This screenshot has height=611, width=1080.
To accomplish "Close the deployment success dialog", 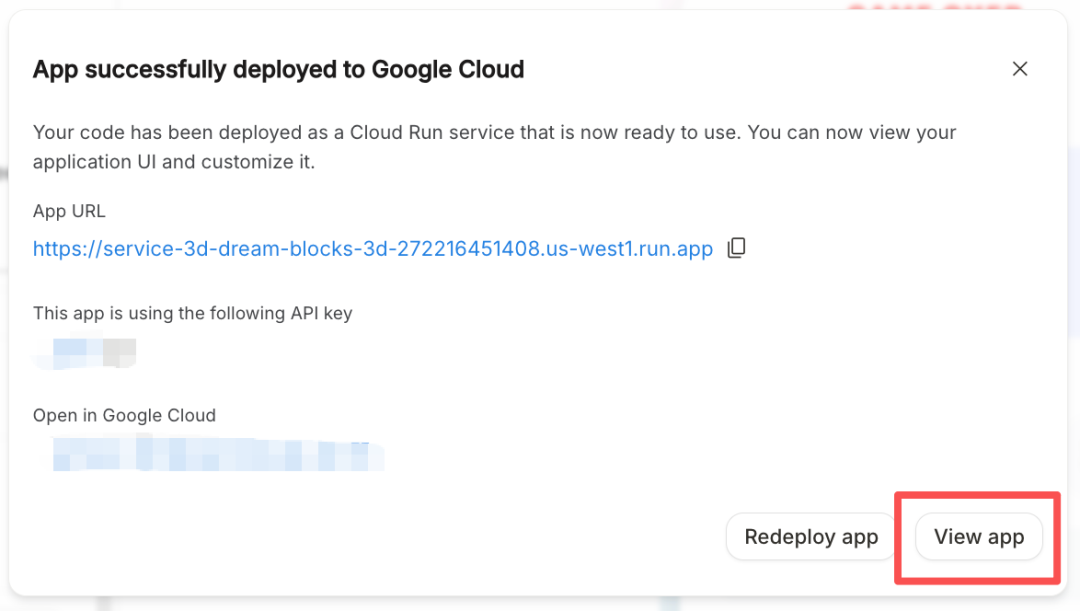I will tap(1019, 69).
